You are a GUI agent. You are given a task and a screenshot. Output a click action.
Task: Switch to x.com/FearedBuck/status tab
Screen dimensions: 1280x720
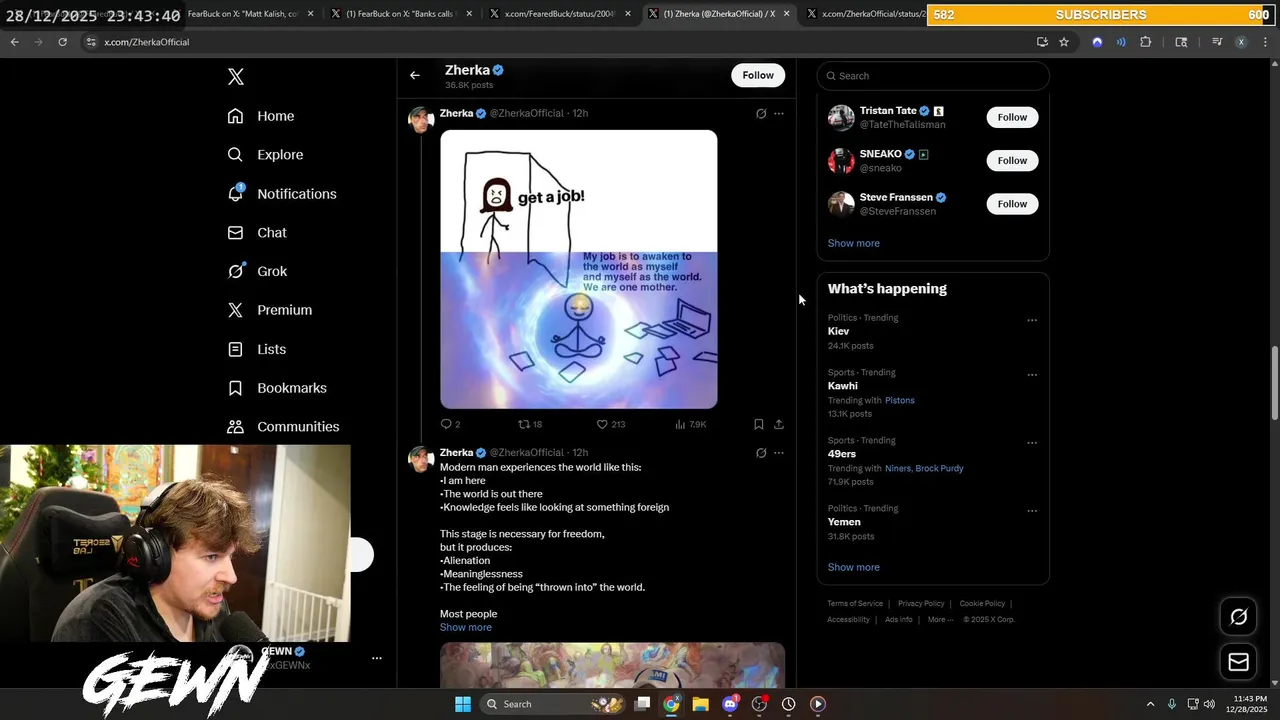(559, 14)
